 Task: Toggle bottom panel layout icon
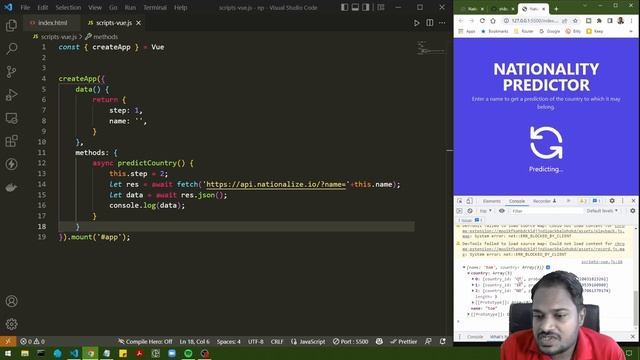[355, 7]
